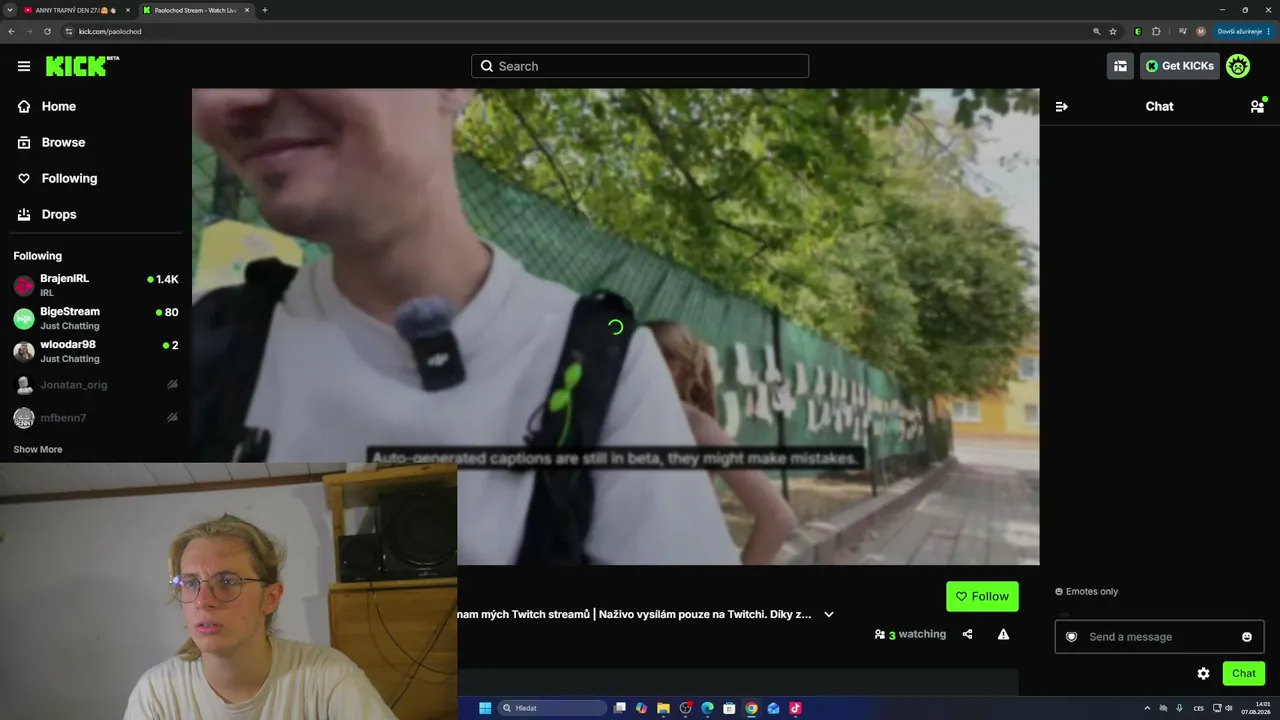
Task: Open the green user avatar menu
Action: (x=1238, y=66)
